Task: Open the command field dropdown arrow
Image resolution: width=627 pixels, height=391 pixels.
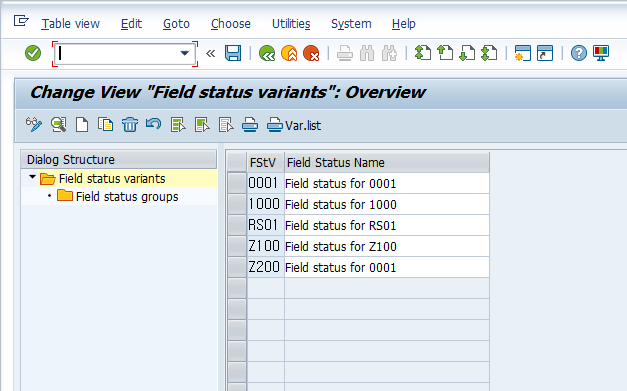Action: click(x=184, y=53)
